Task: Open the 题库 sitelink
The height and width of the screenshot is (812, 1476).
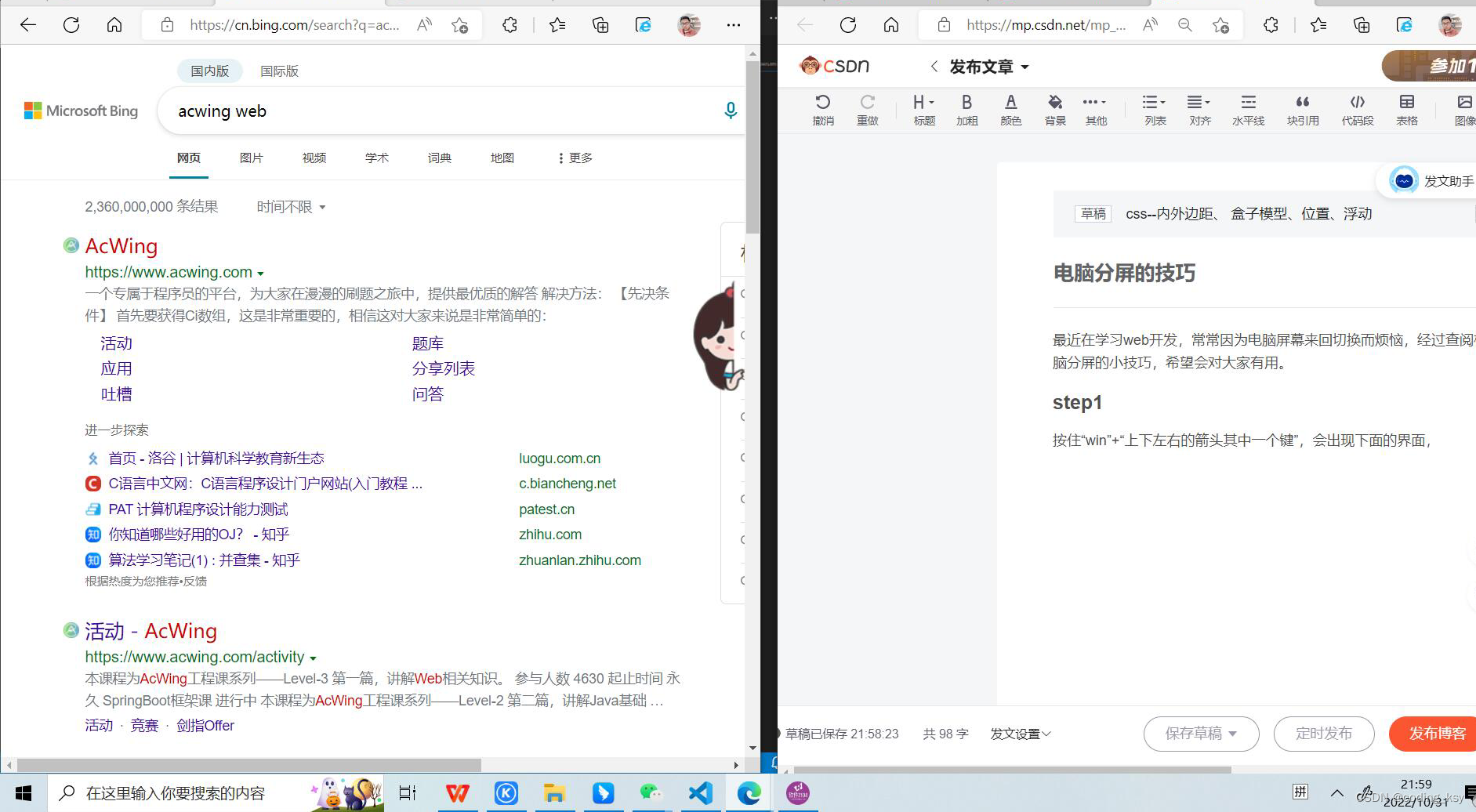Action: tap(427, 343)
